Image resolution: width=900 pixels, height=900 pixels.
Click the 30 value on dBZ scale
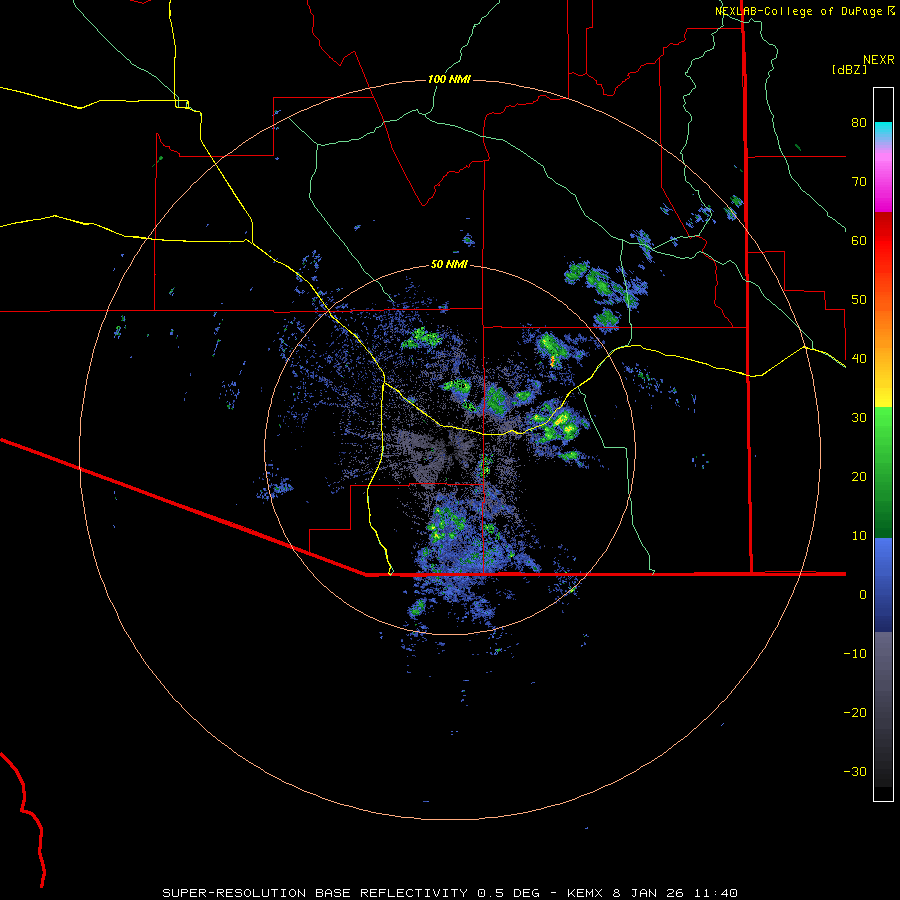coord(859,418)
